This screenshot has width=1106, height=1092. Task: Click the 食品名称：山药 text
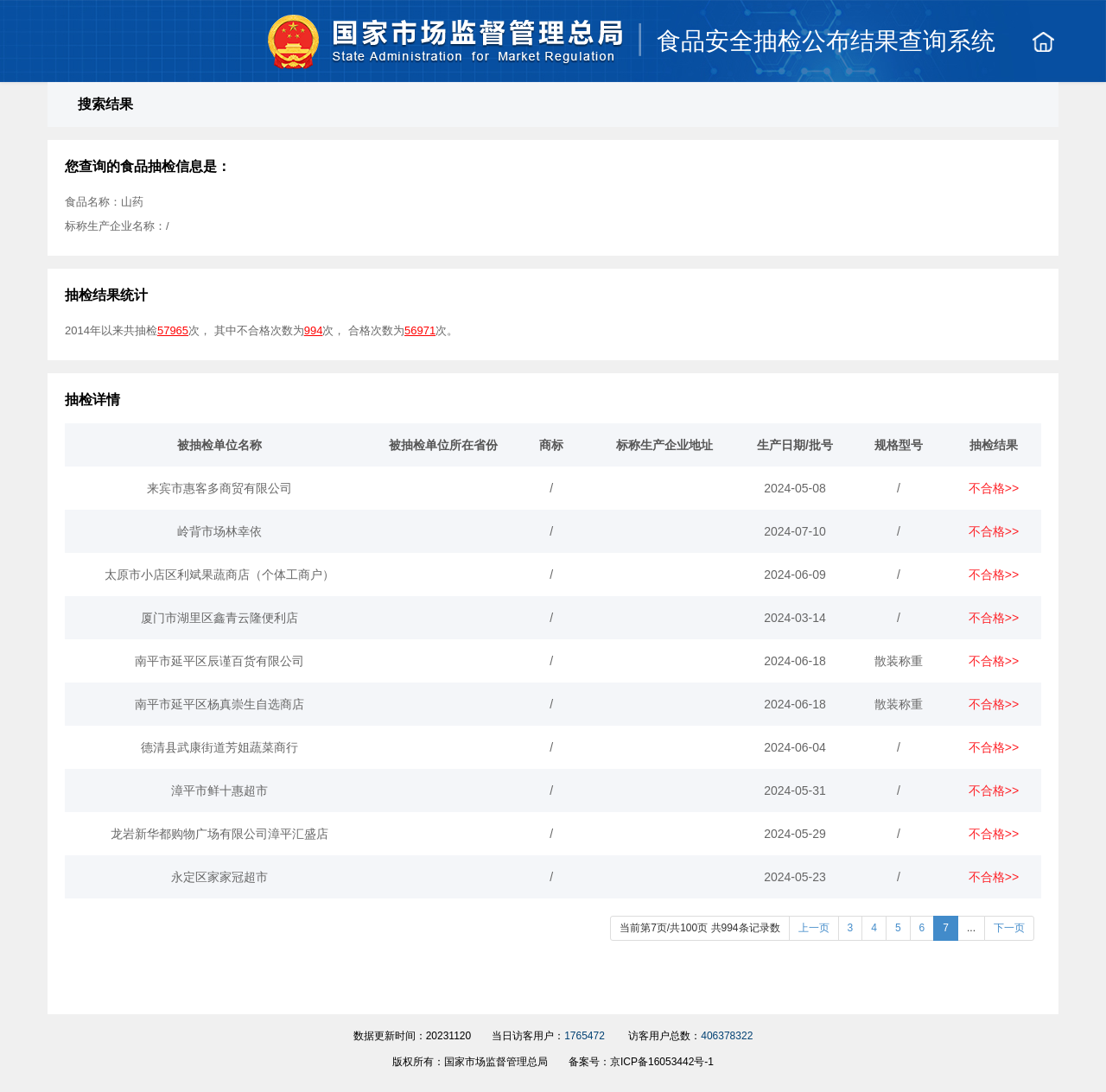pyautogui.click(x=104, y=202)
